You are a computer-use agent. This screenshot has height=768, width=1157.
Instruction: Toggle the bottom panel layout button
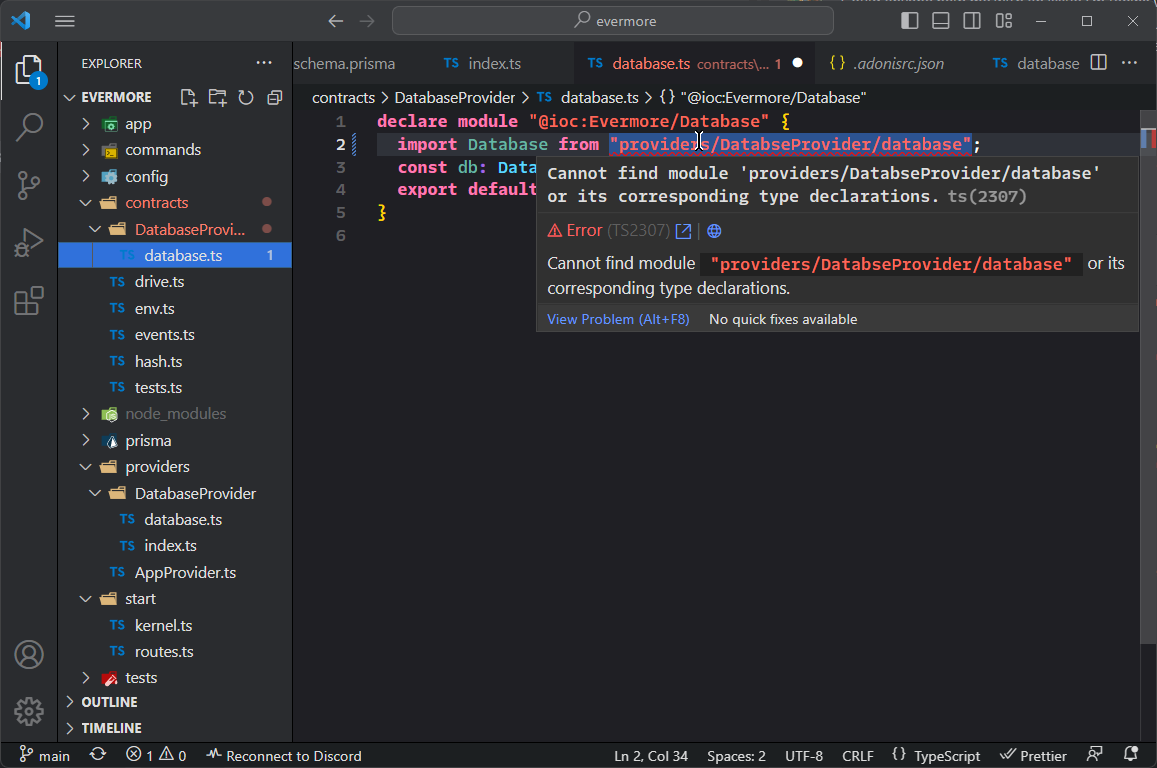click(x=940, y=21)
